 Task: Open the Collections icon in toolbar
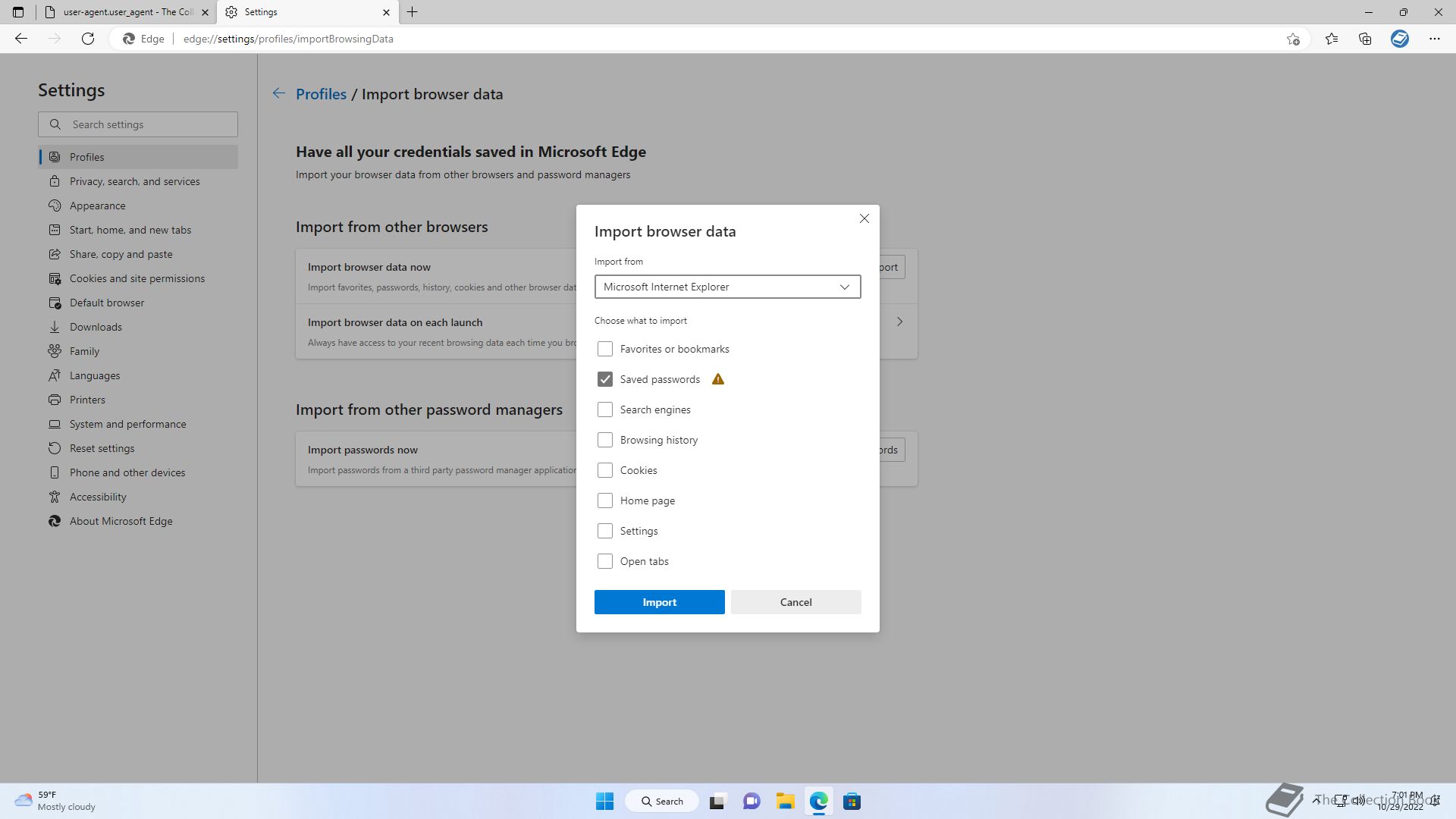[1365, 39]
